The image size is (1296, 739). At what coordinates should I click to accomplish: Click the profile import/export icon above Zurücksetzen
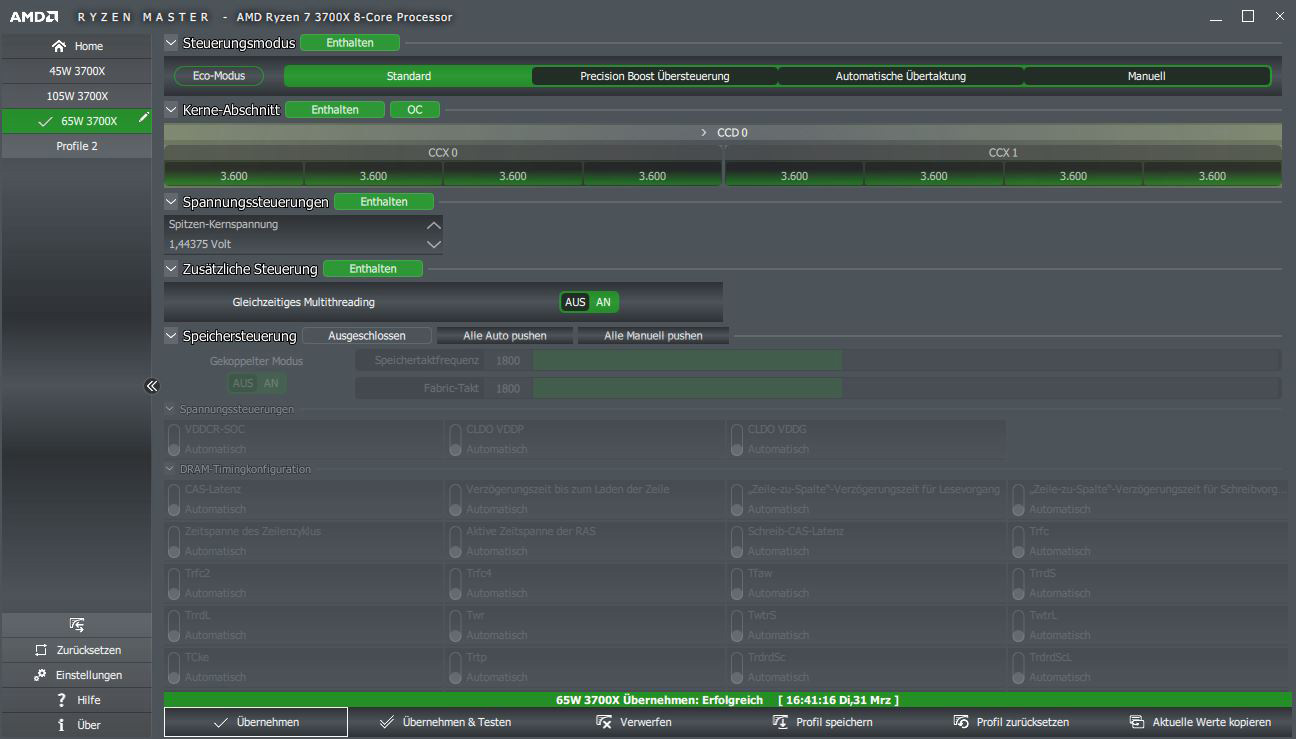click(77, 624)
